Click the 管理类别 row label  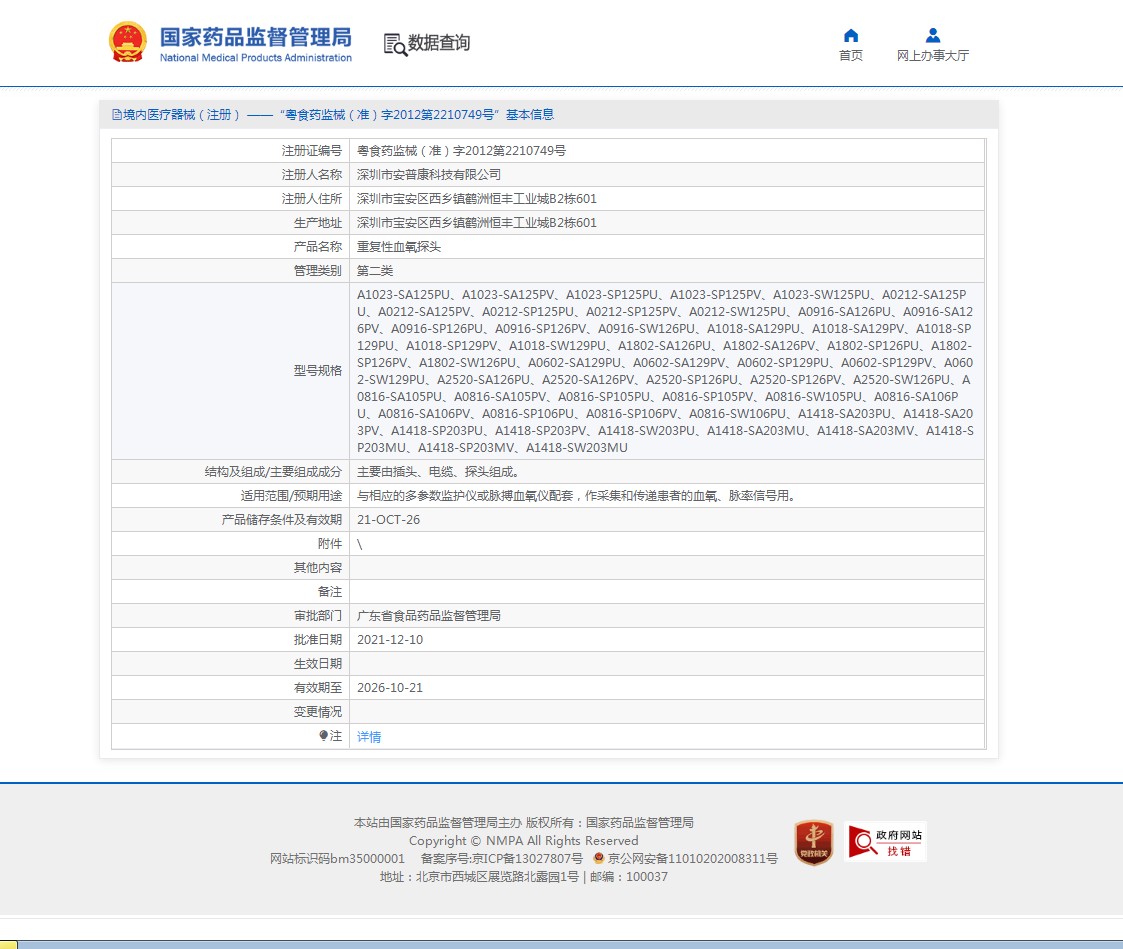tap(317, 271)
